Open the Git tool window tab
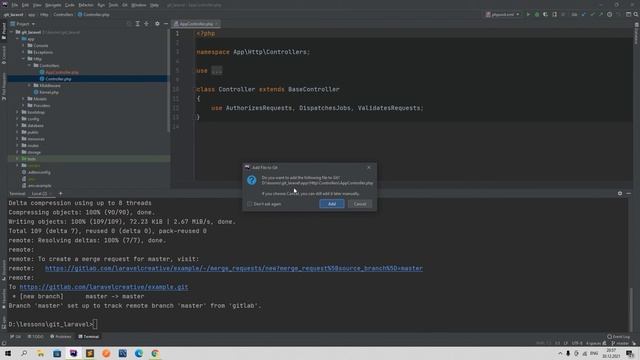The image size is (640, 360). [x=16, y=337]
